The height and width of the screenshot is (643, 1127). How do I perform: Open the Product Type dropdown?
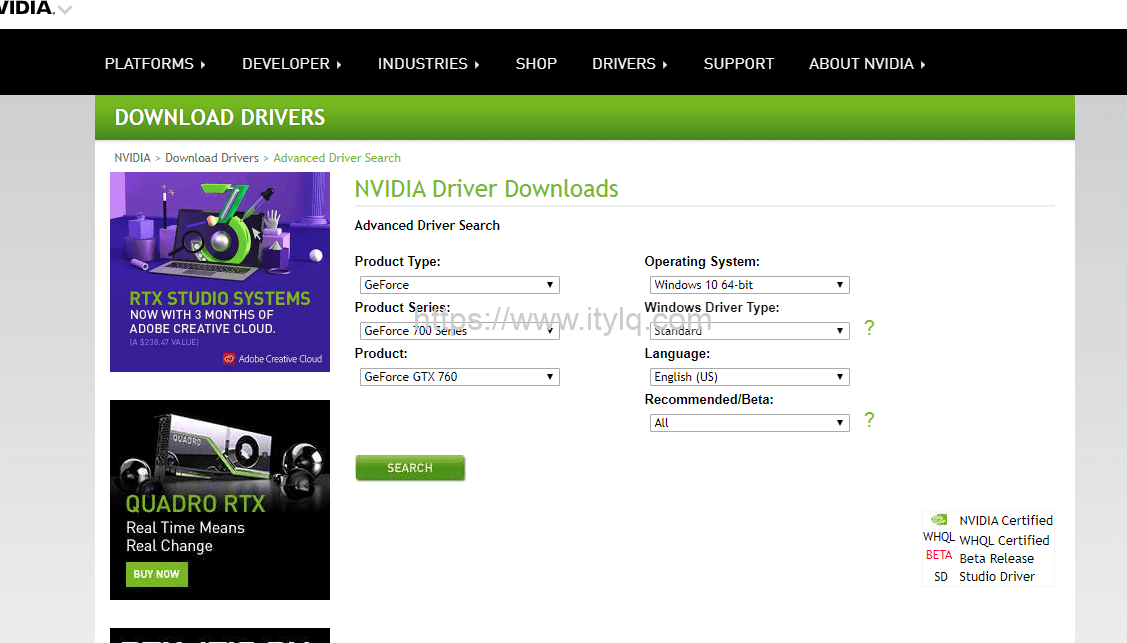[x=459, y=285]
